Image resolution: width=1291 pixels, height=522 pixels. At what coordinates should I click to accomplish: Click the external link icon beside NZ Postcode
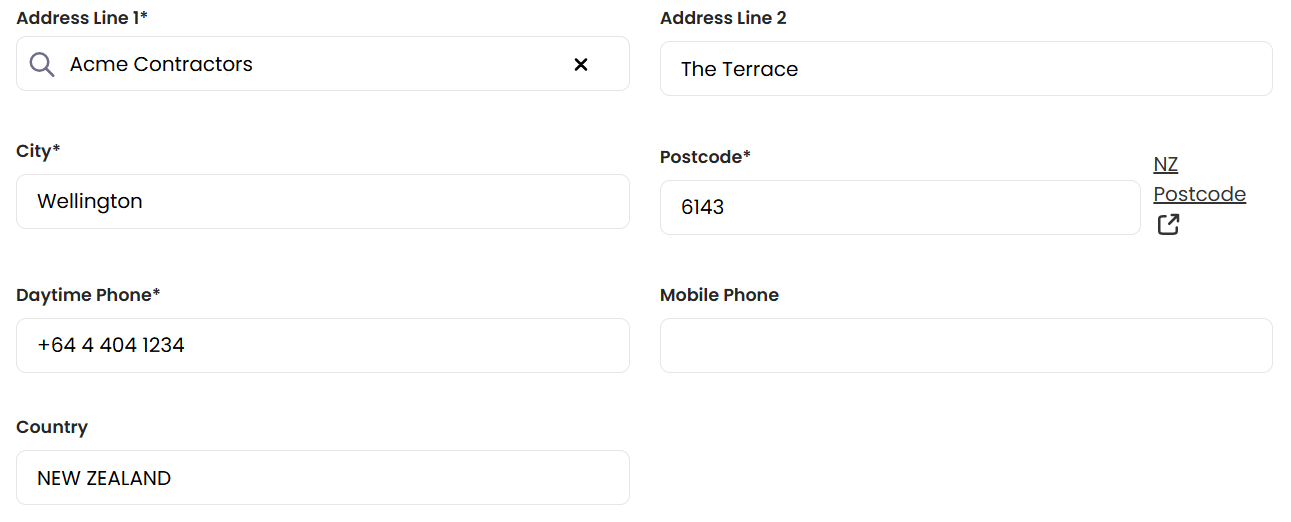click(x=1168, y=225)
